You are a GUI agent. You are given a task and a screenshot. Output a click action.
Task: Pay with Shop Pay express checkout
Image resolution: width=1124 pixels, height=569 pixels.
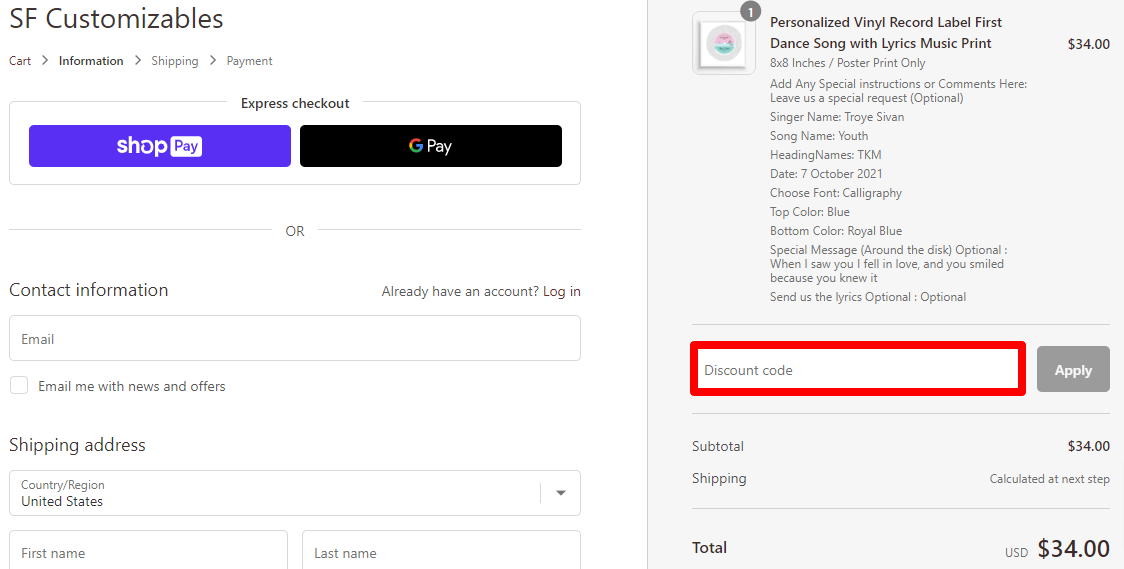160,146
